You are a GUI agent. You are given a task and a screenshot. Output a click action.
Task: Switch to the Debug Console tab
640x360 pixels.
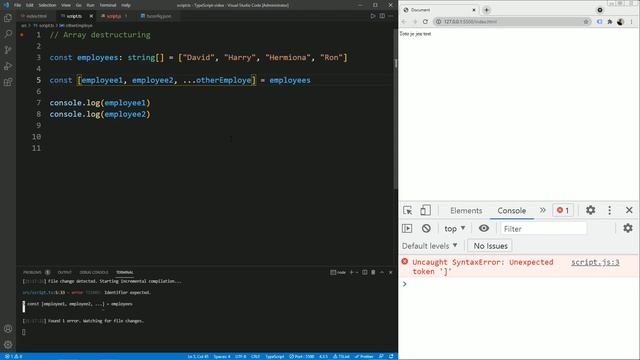[x=94, y=272]
